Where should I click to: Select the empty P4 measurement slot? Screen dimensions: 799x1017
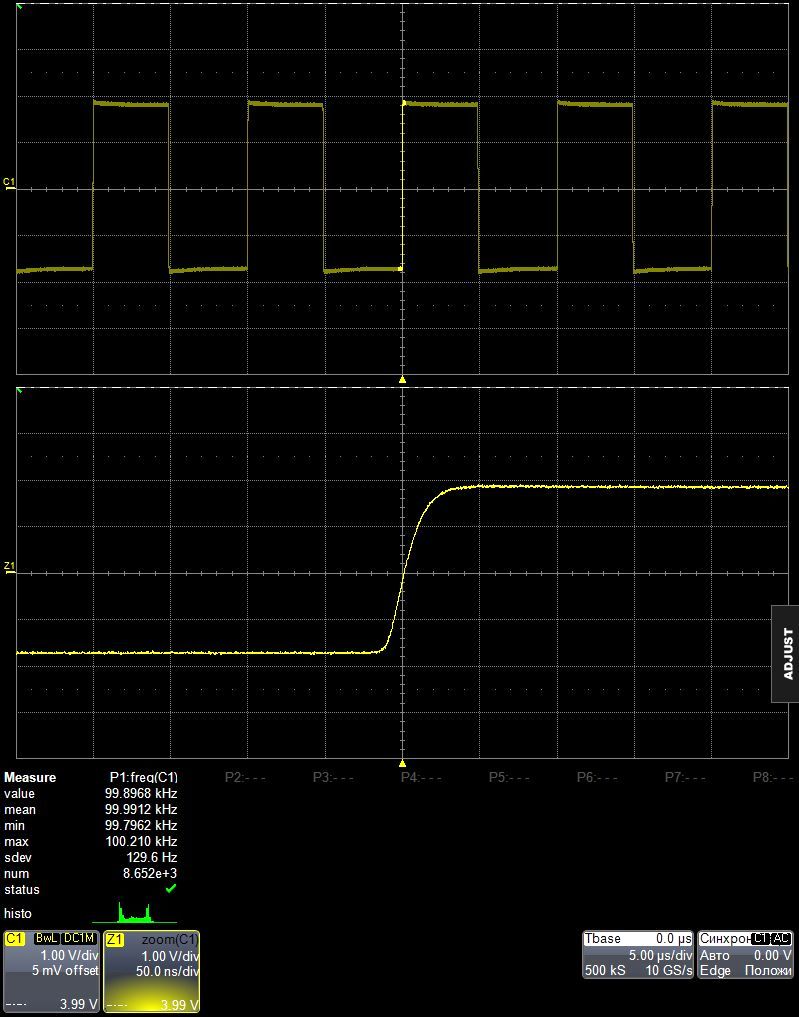pyautogui.click(x=421, y=777)
